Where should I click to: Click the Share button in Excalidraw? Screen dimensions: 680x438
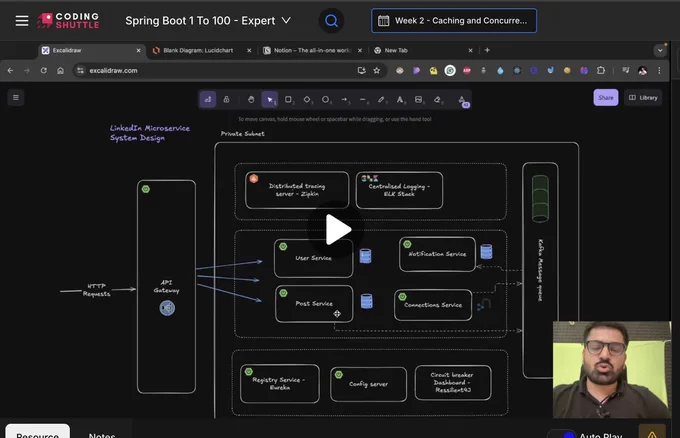pyautogui.click(x=605, y=98)
